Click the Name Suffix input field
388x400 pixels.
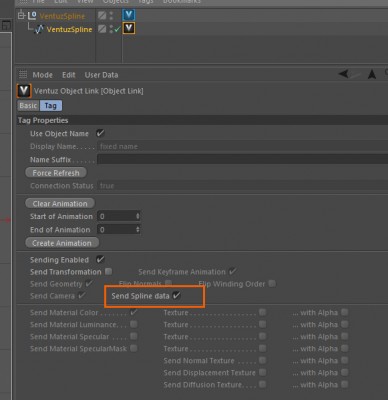(242, 159)
